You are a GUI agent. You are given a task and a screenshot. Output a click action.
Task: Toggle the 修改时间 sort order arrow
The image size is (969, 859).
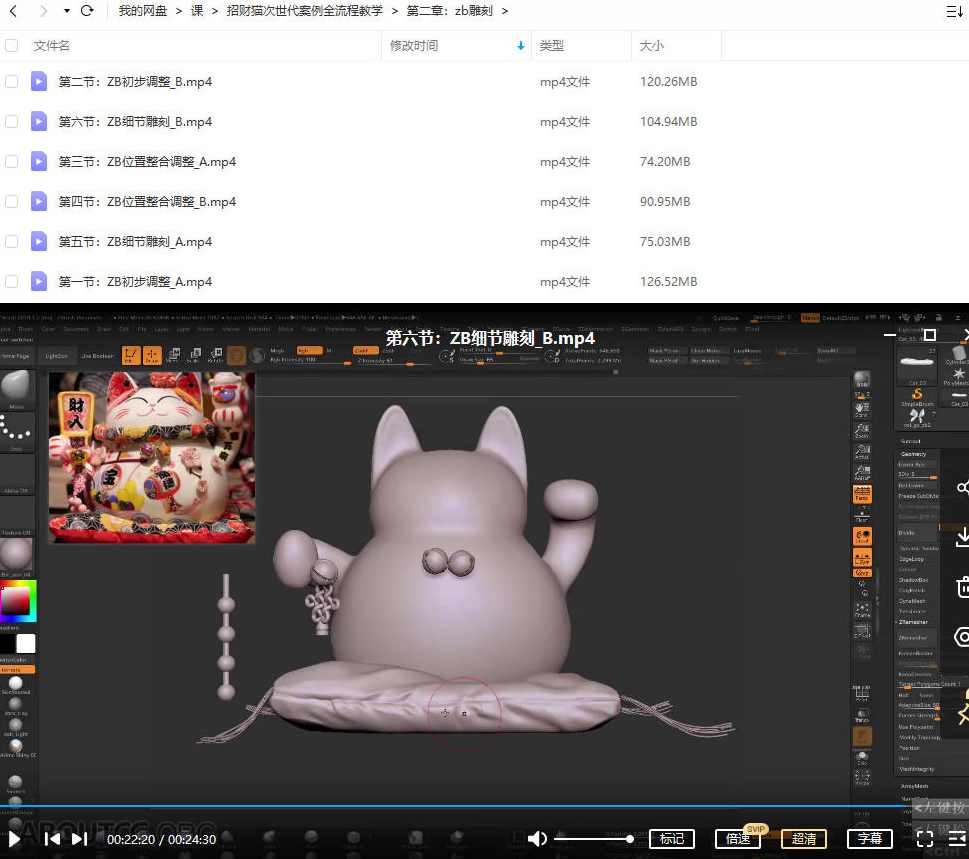(518, 46)
